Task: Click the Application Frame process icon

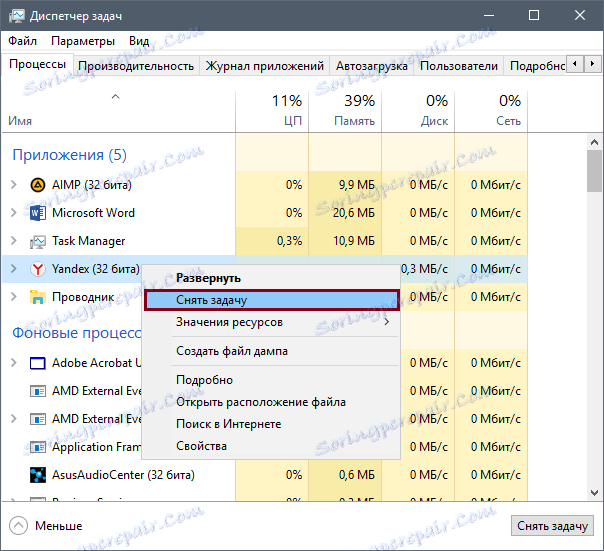Action: point(38,447)
